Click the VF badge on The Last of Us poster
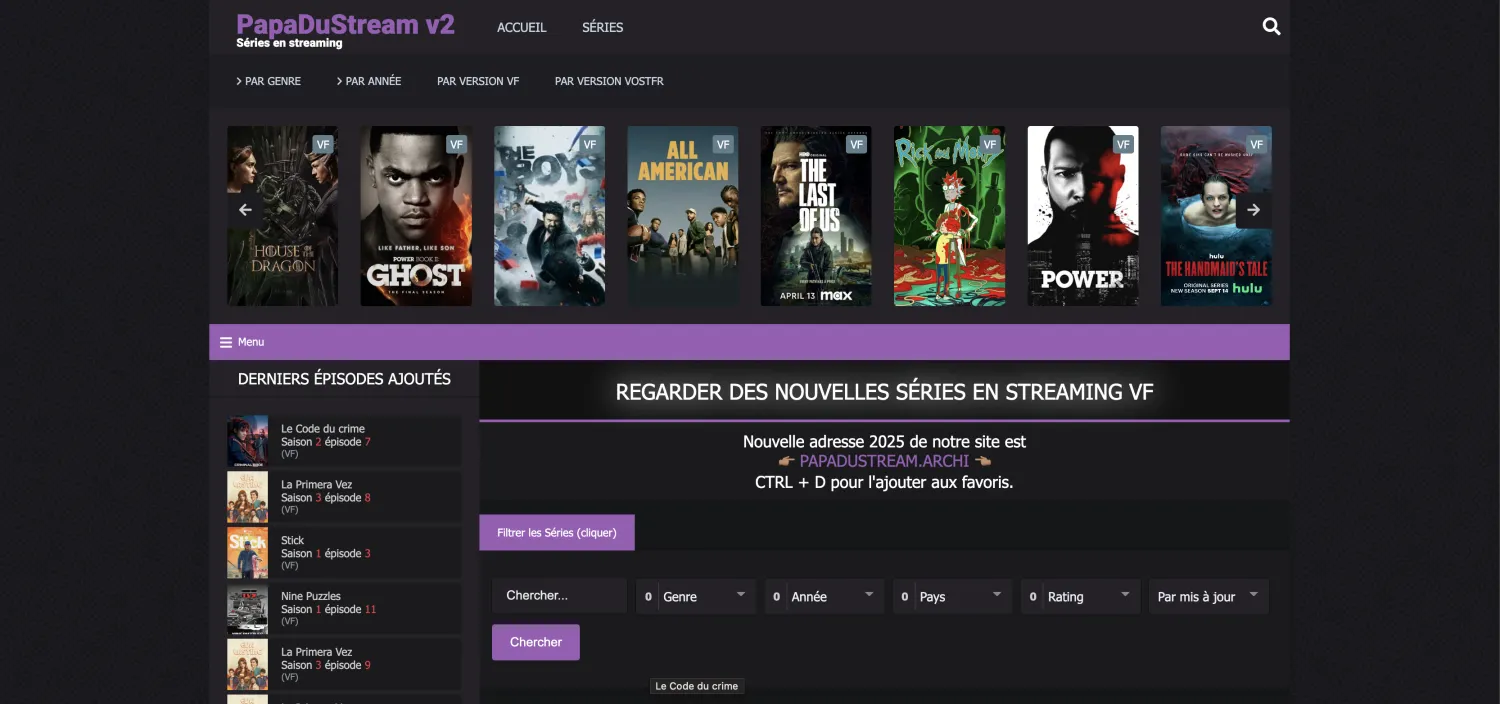Viewport: 1500px width, 704px height. (x=856, y=144)
